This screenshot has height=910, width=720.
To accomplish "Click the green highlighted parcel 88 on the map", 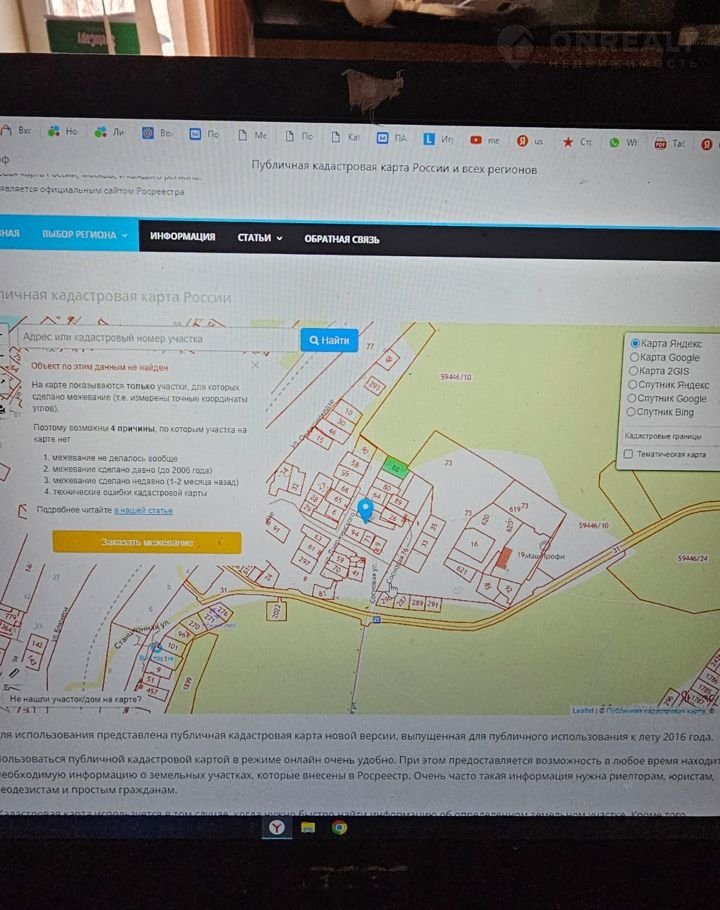I will click(x=396, y=467).
